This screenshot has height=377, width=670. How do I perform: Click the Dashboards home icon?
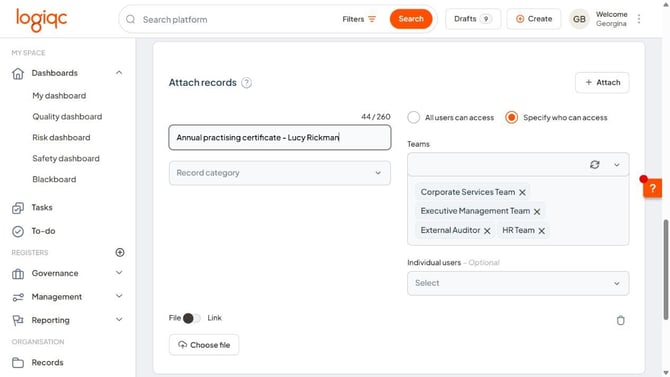(18, 74)
